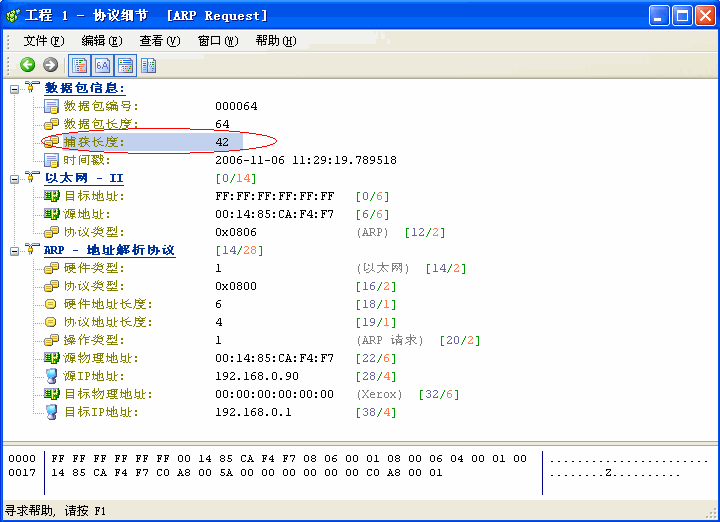The image size is (720, 522).
Task: Select the highlighted 捕获长度 row
Action: pyautogui.click(x=152, y=142)
